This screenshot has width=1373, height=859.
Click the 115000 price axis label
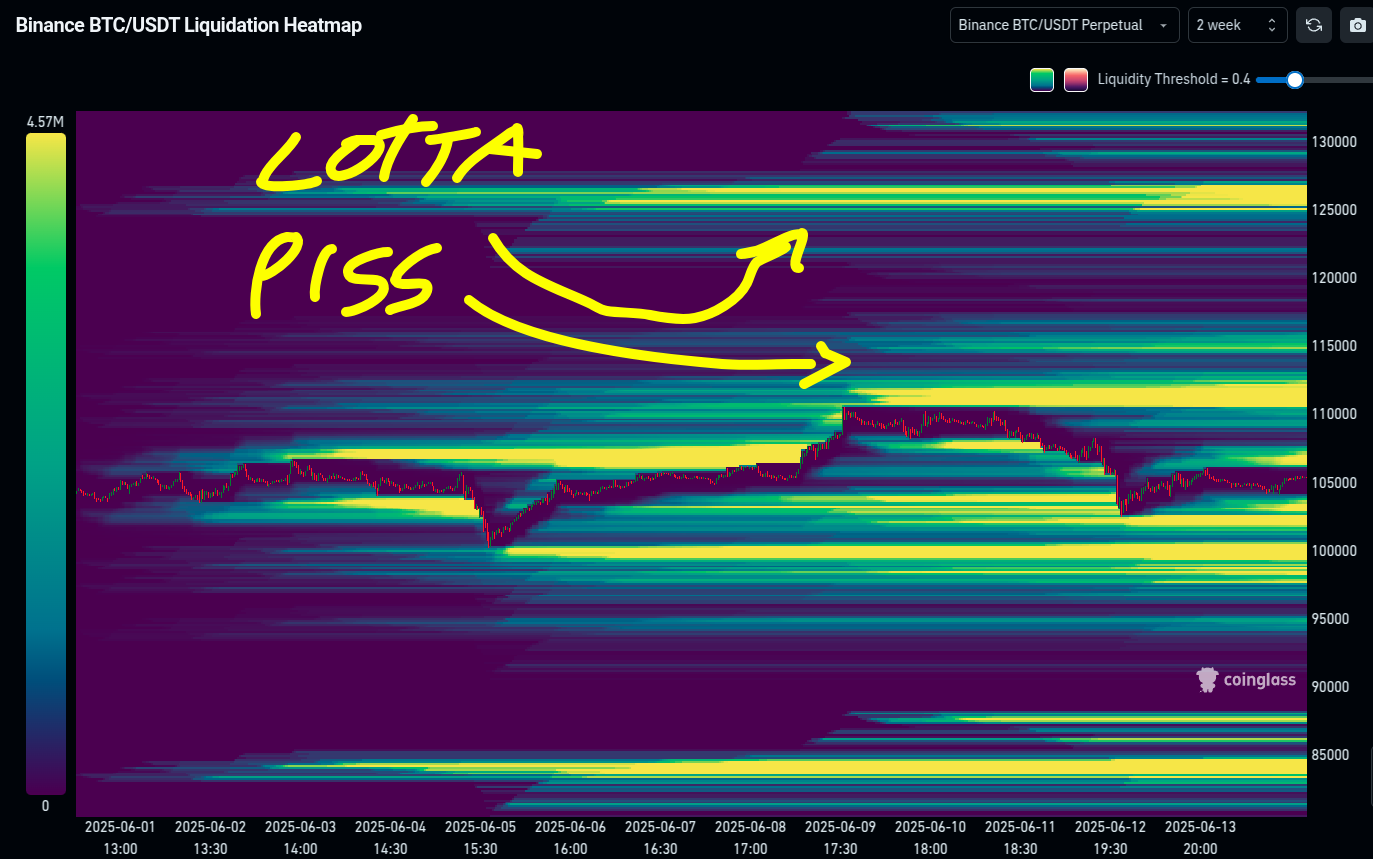click(1332, 346)
